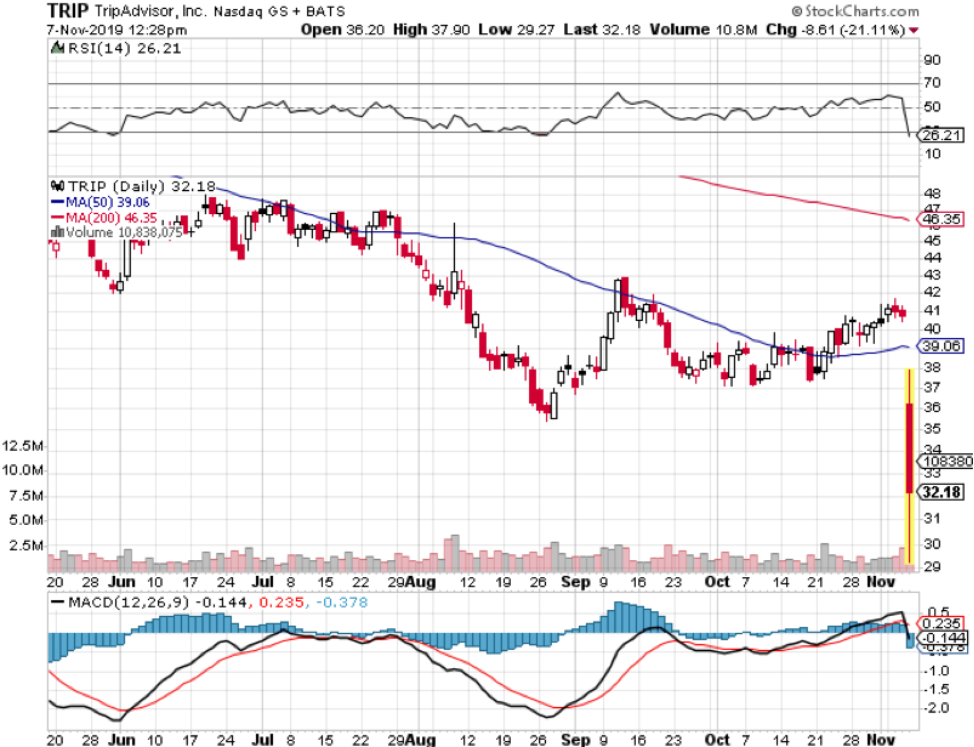
Task: Click the -1.0 label on the MACD axis
Action: pos(937,671)
